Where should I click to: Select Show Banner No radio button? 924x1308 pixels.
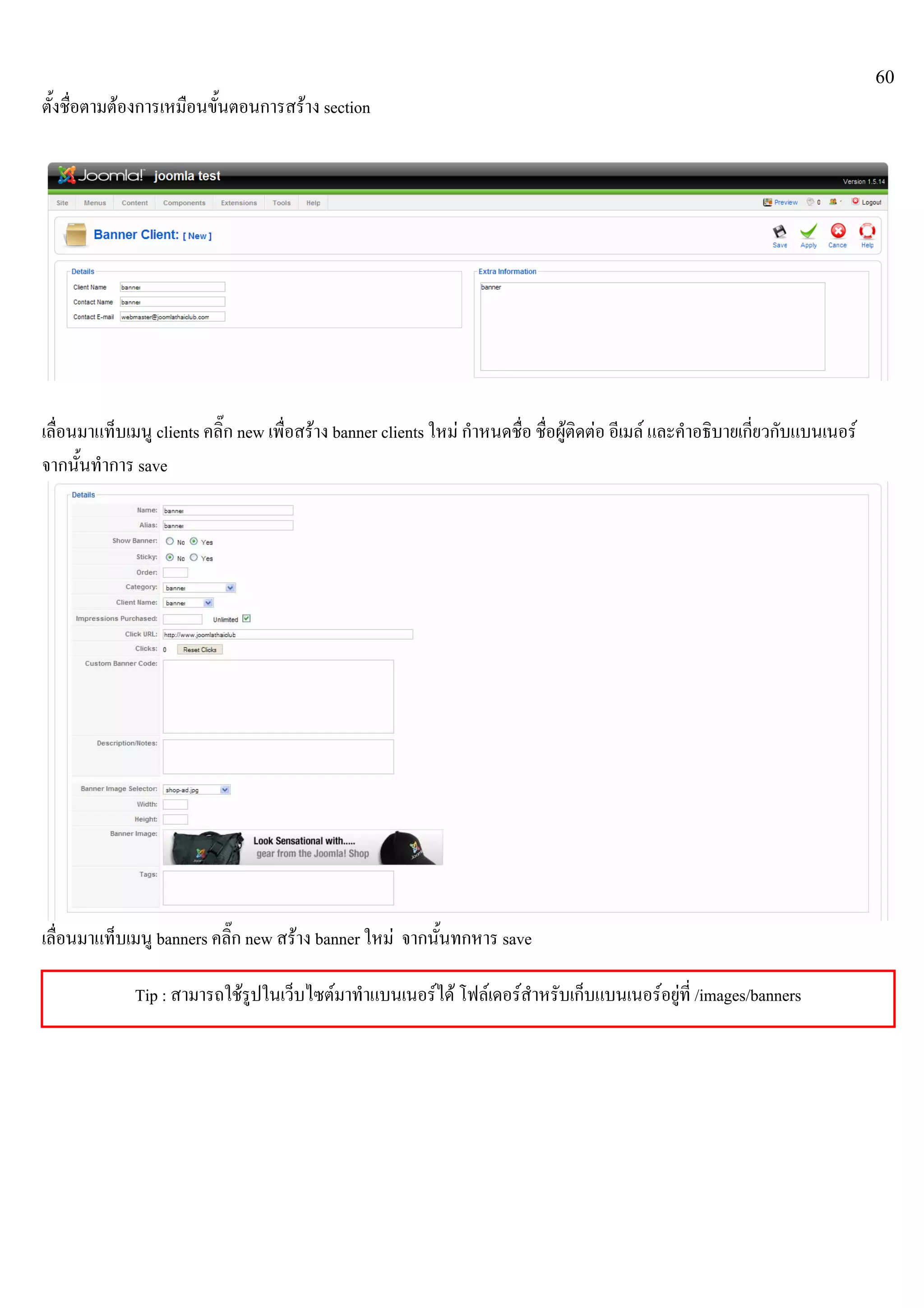coord(170,541)
